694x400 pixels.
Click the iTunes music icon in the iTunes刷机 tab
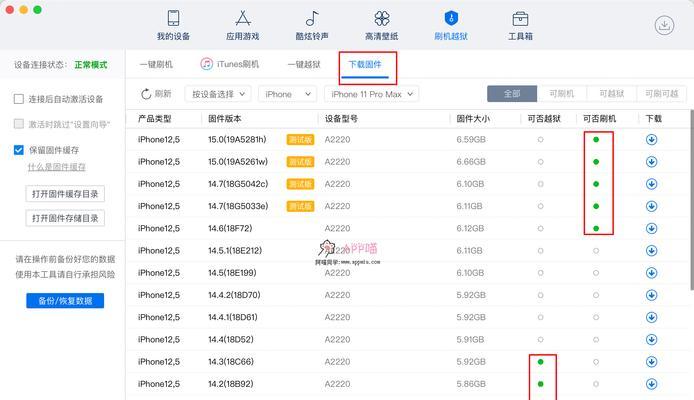pos(206,64)
